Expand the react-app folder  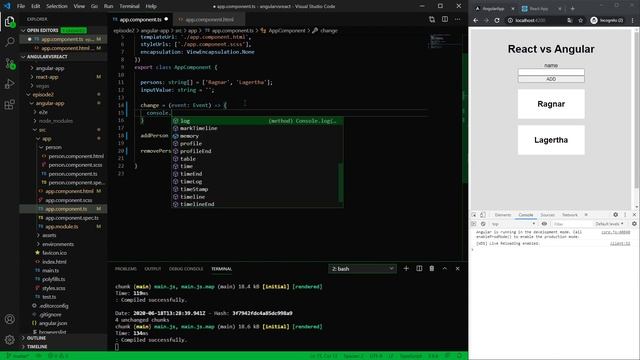(47, 77)
